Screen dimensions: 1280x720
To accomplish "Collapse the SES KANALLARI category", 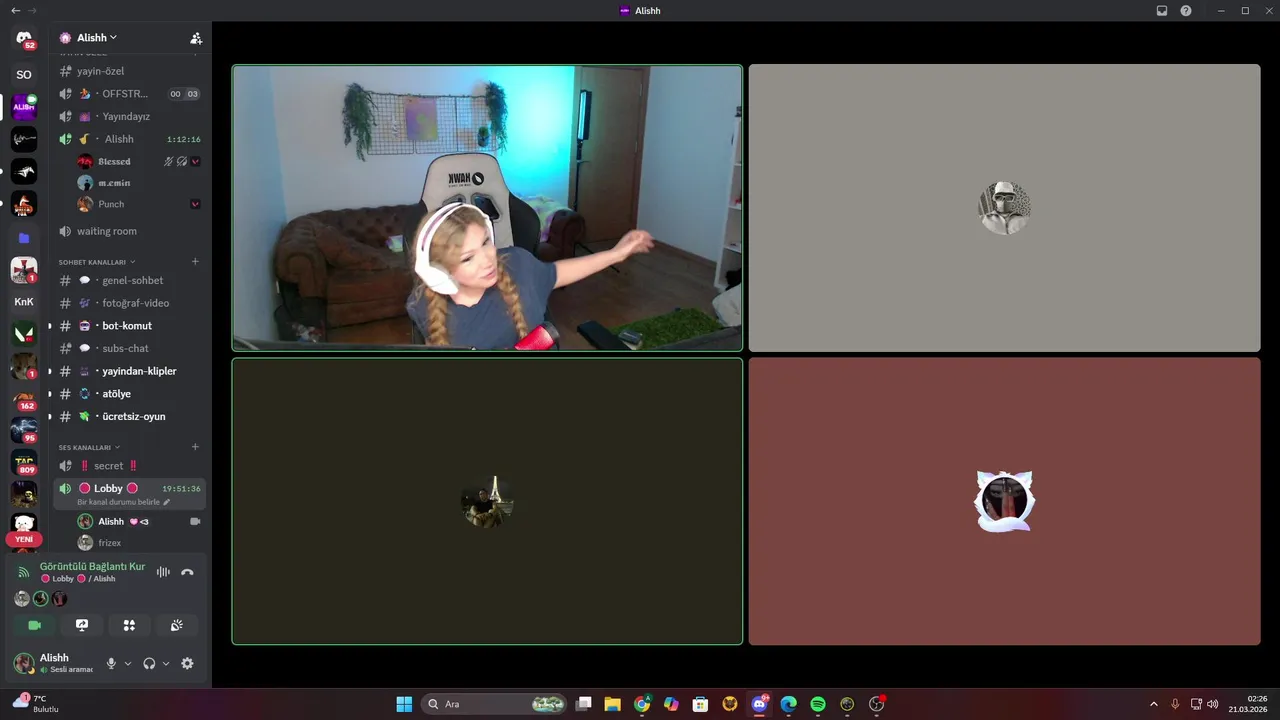I will 89,447.
